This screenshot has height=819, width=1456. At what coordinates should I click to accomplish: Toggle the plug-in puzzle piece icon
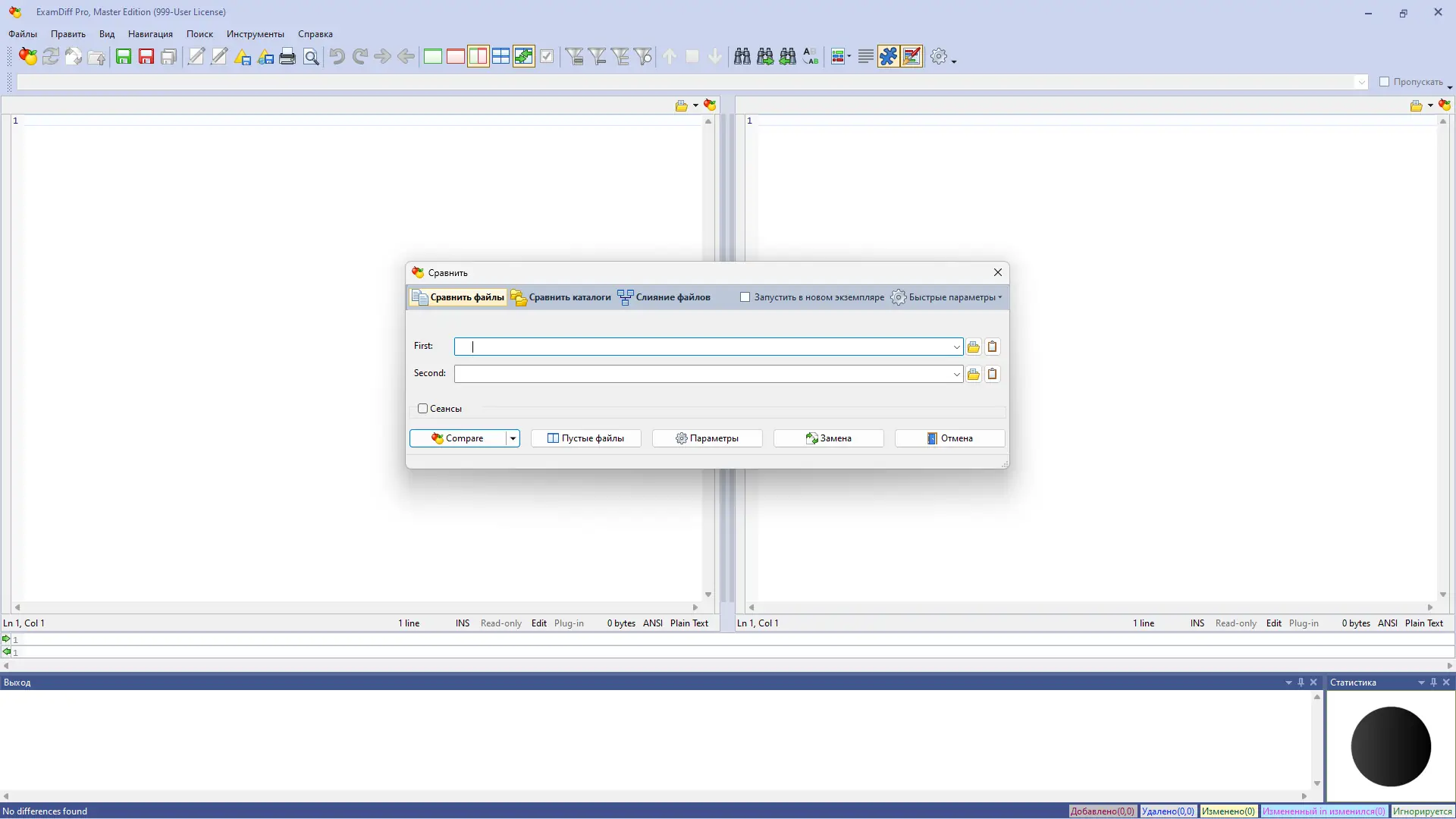click(x=888, y=57)
